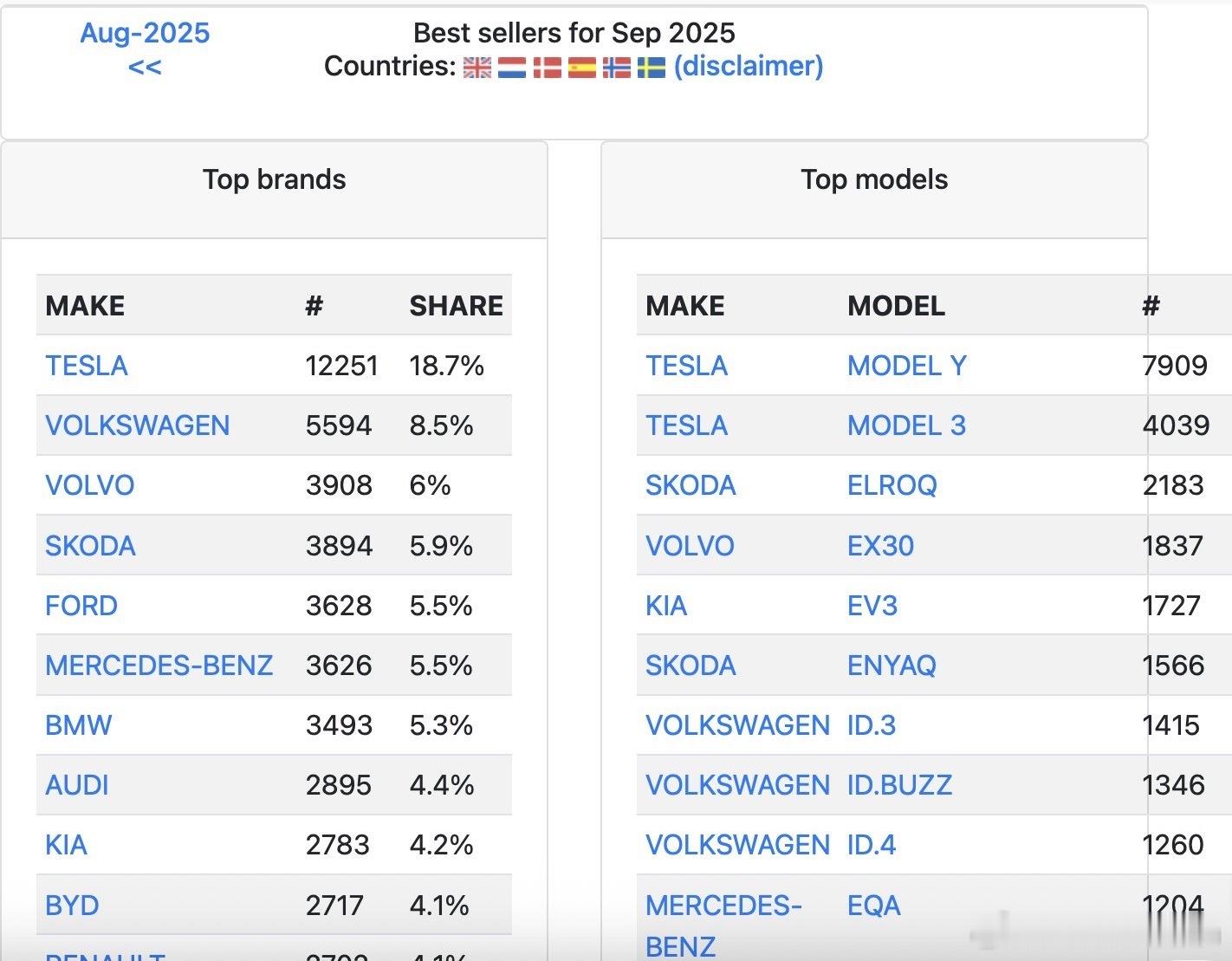The height and width of the screenshot is (961, 1232).
Task: Select the Norway flag icon
Action: point(617,68)
